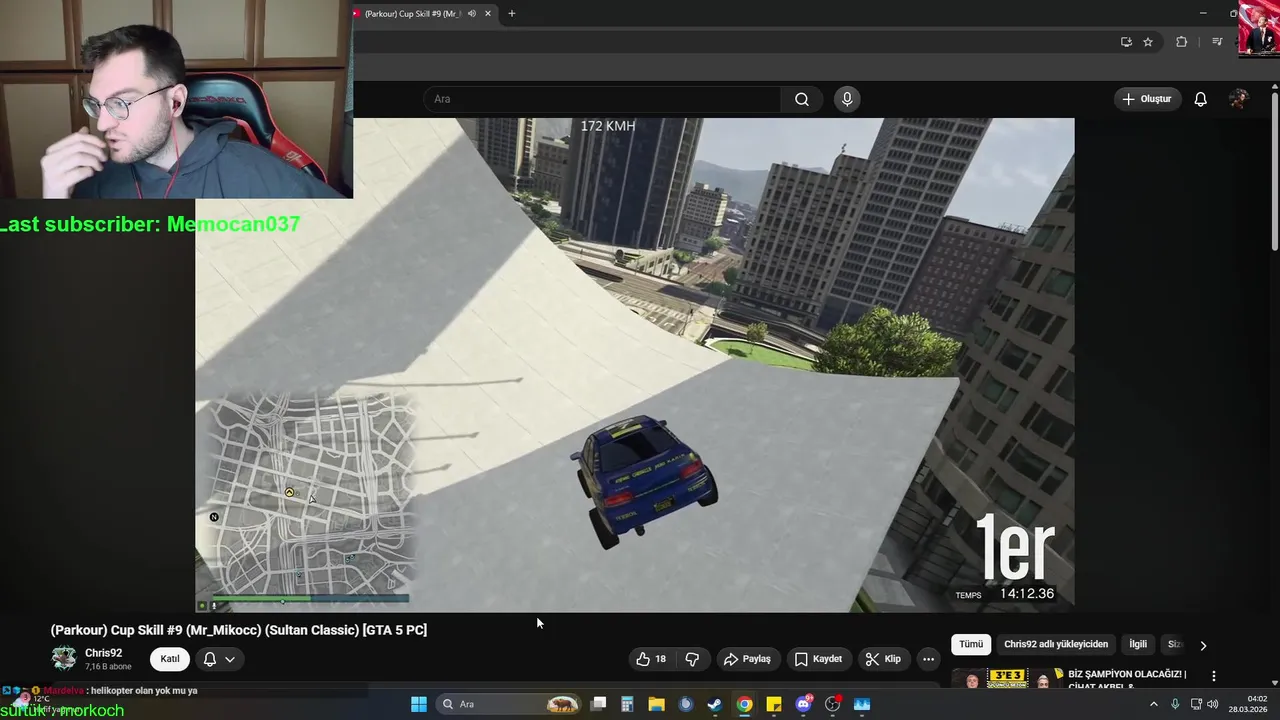The height and width of the screenshot is (720, 1280).
Task: Open the blue image app taskbar icon
Action: pos(862,704)
